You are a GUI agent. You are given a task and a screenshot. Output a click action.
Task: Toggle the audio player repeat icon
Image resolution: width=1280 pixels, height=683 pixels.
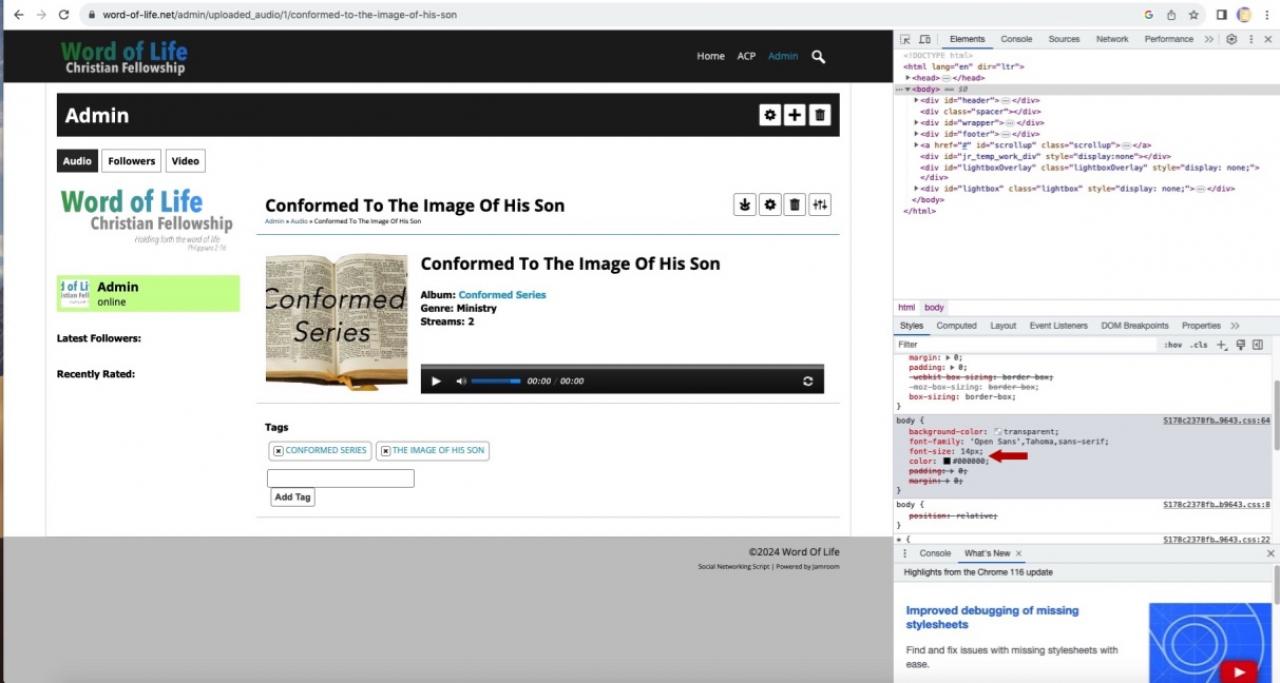808,381
